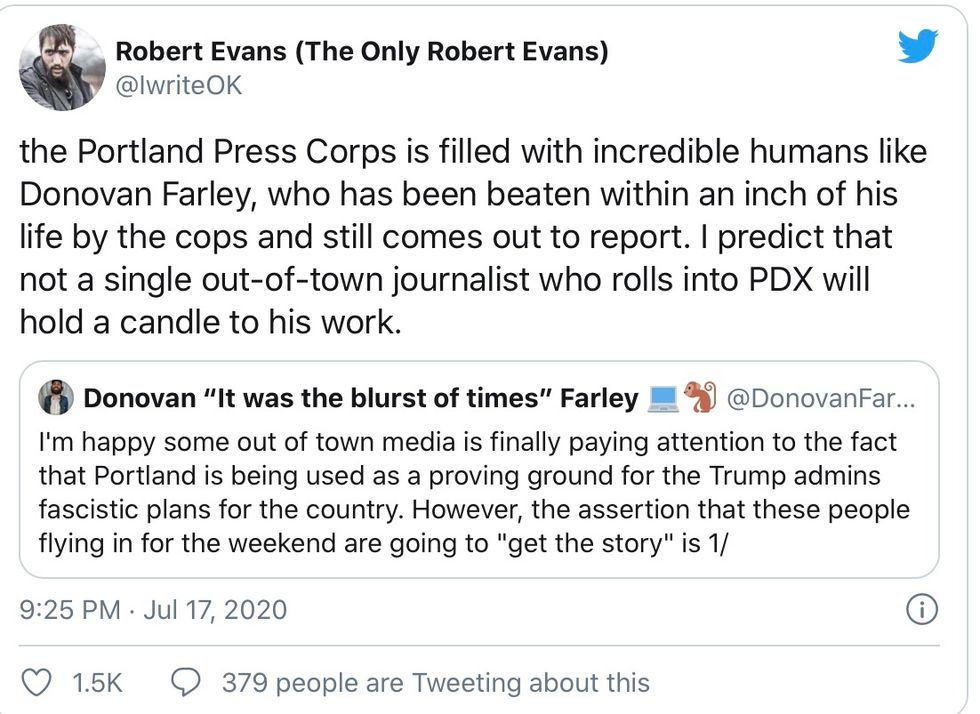
Task: Open Donovan Farley's small avatar
Action: pos(55,399)
